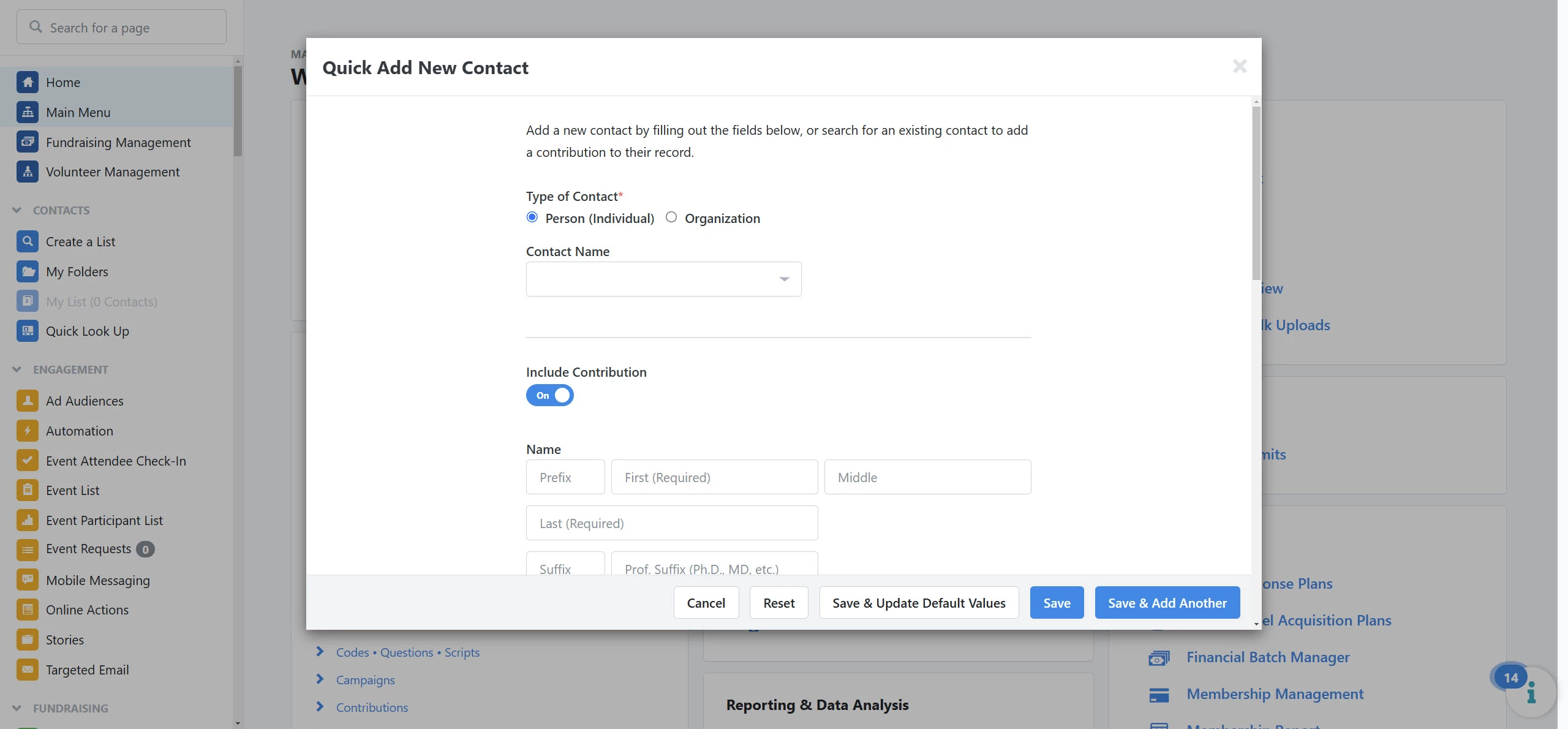Click Save & Add Another button
The image size is (1568, 729).
coord(1167,603)
